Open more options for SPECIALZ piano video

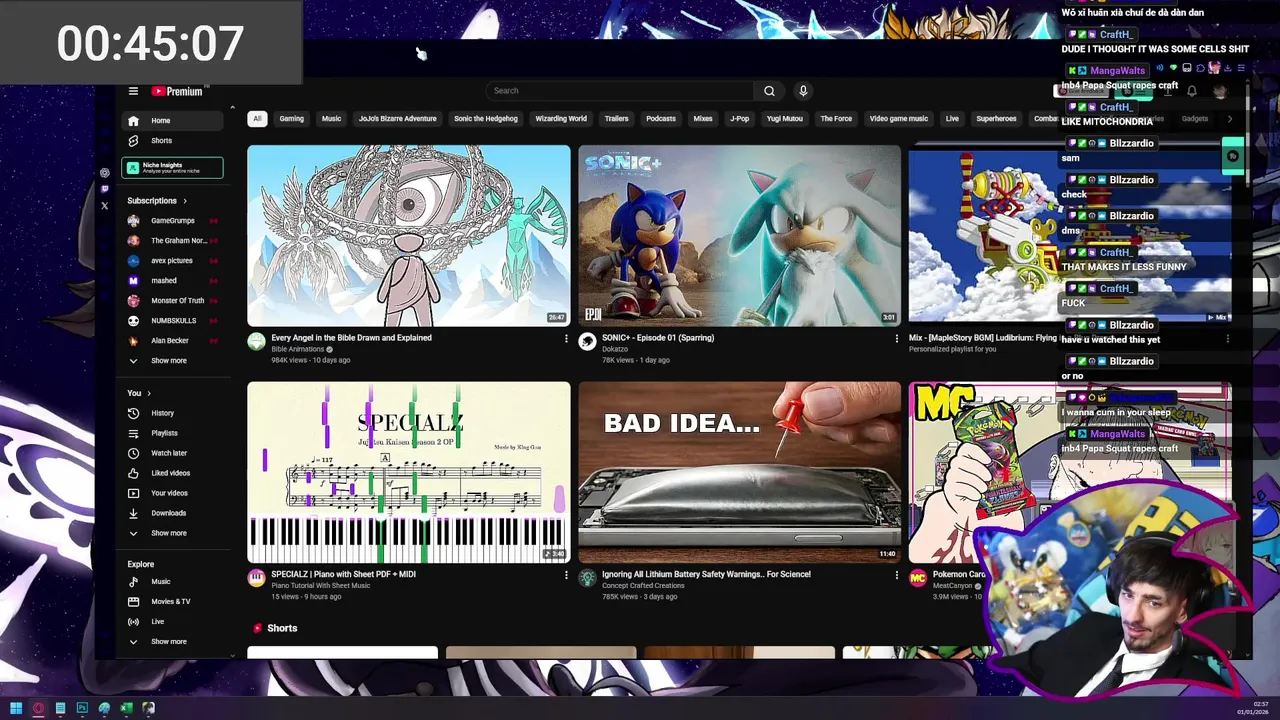[x=566, y=576]
